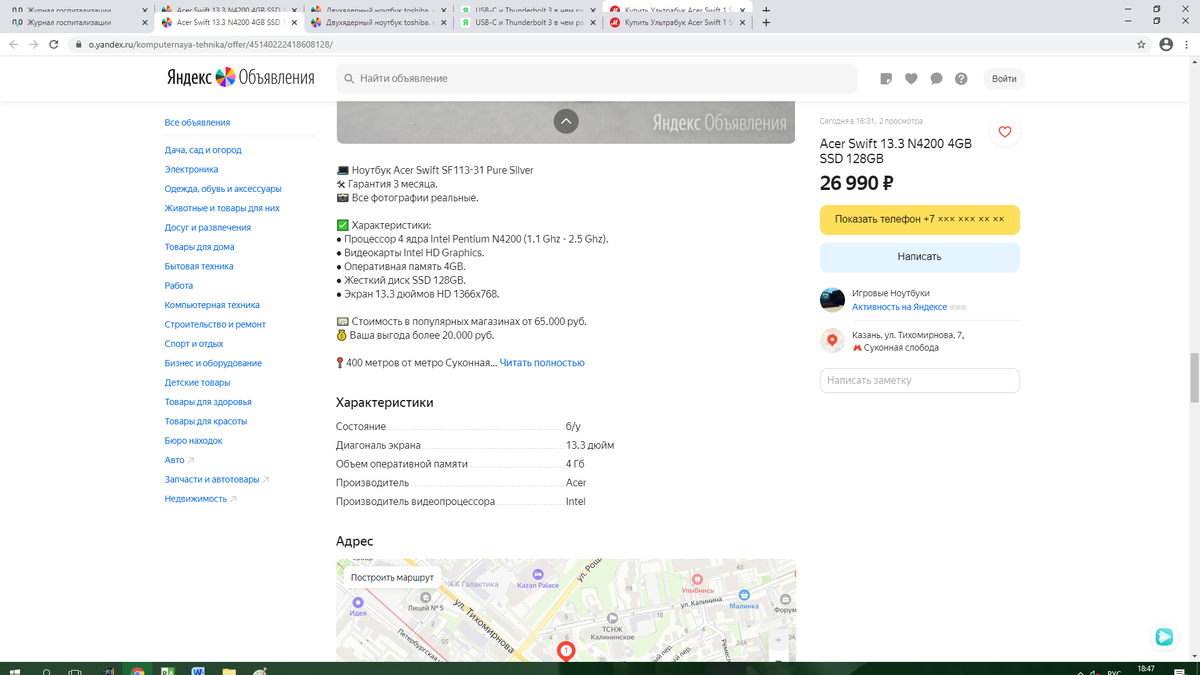
Task: Click Идея marker on map
Action: coord(358,602)
